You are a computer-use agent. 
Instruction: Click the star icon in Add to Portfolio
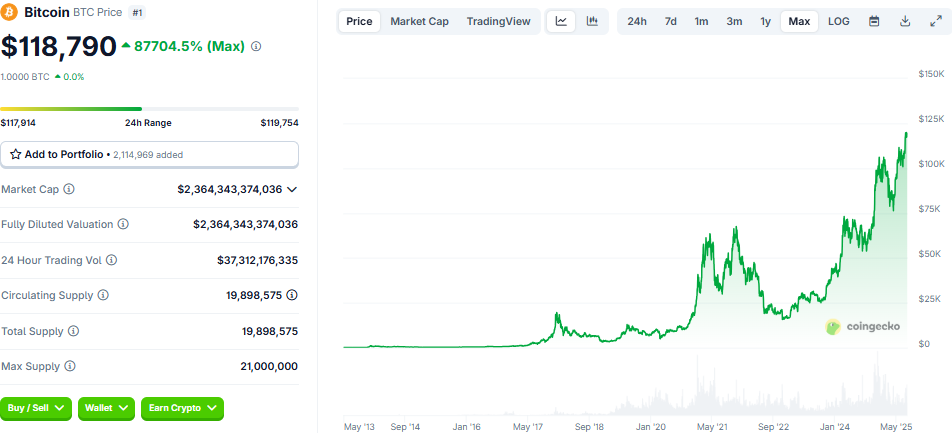click(x=16, y=154)
